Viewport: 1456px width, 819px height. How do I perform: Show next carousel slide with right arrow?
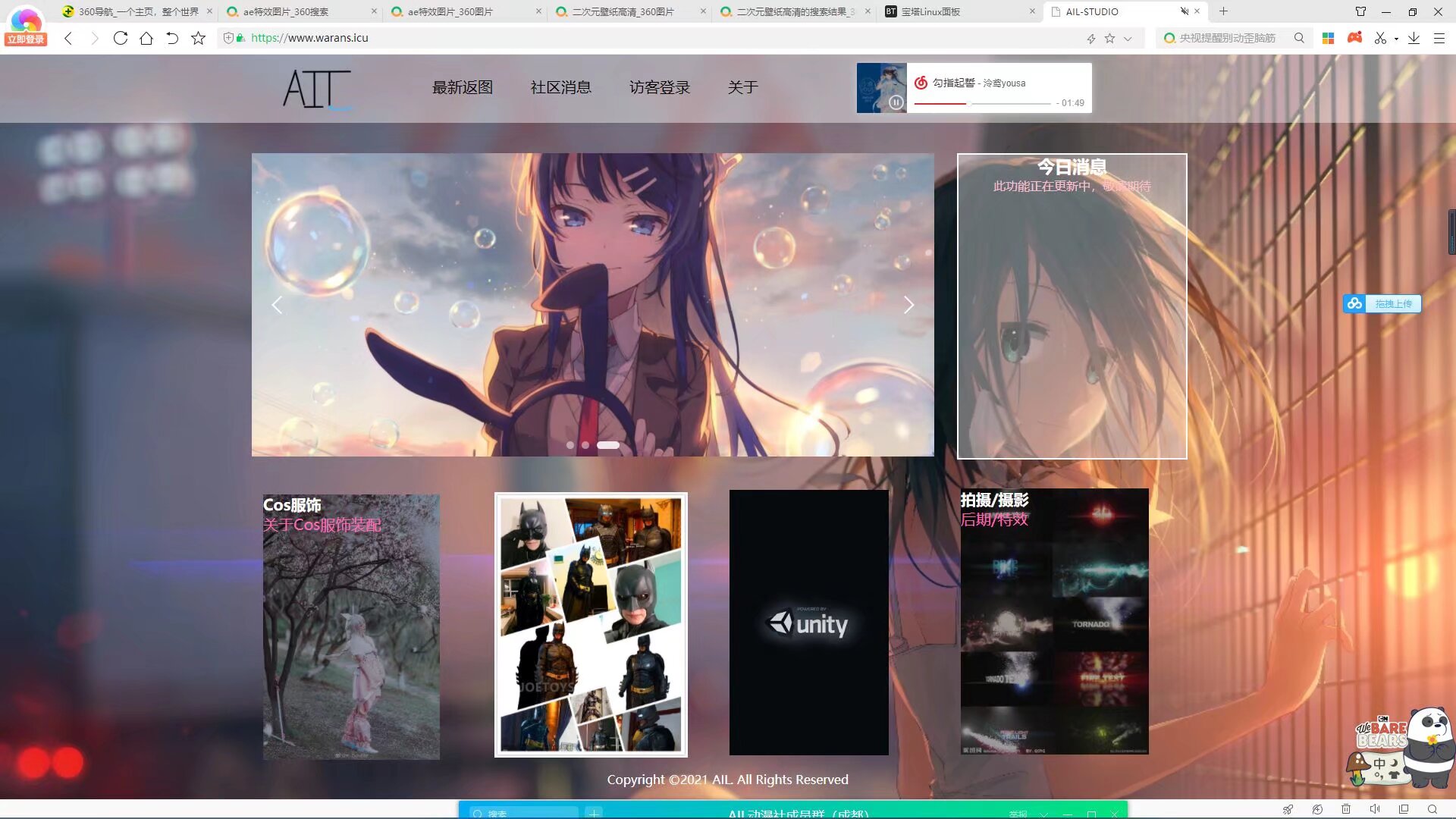pos(908,305)
